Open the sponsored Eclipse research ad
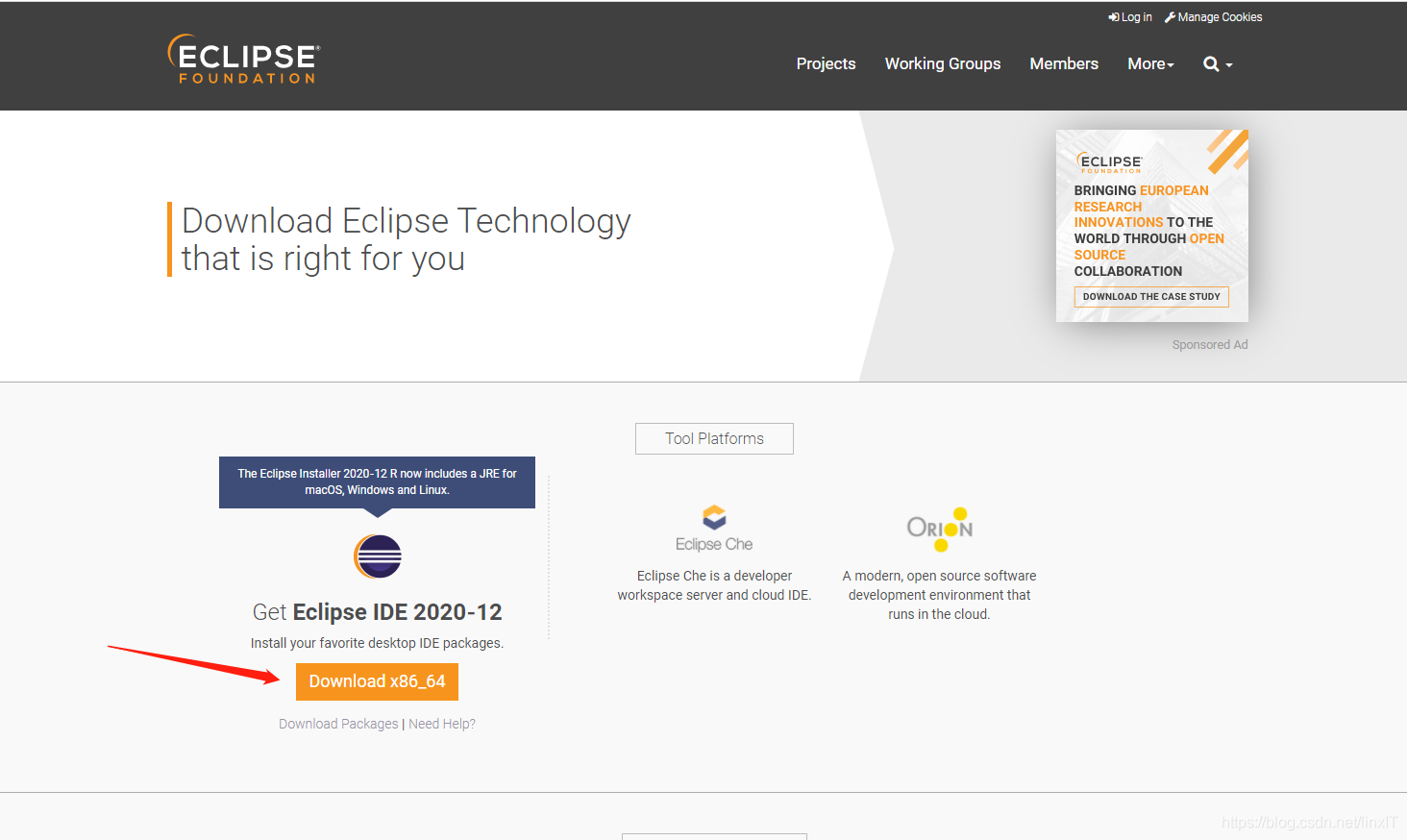The image size is (1407, 840). pos(1152,226)
